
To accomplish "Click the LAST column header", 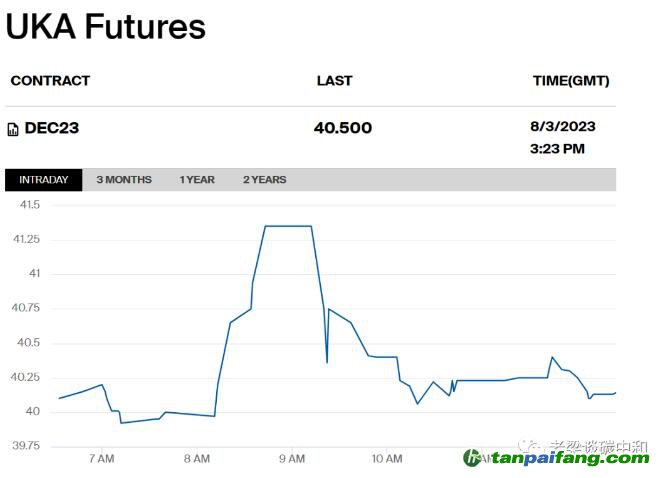I will coord(334,81).
